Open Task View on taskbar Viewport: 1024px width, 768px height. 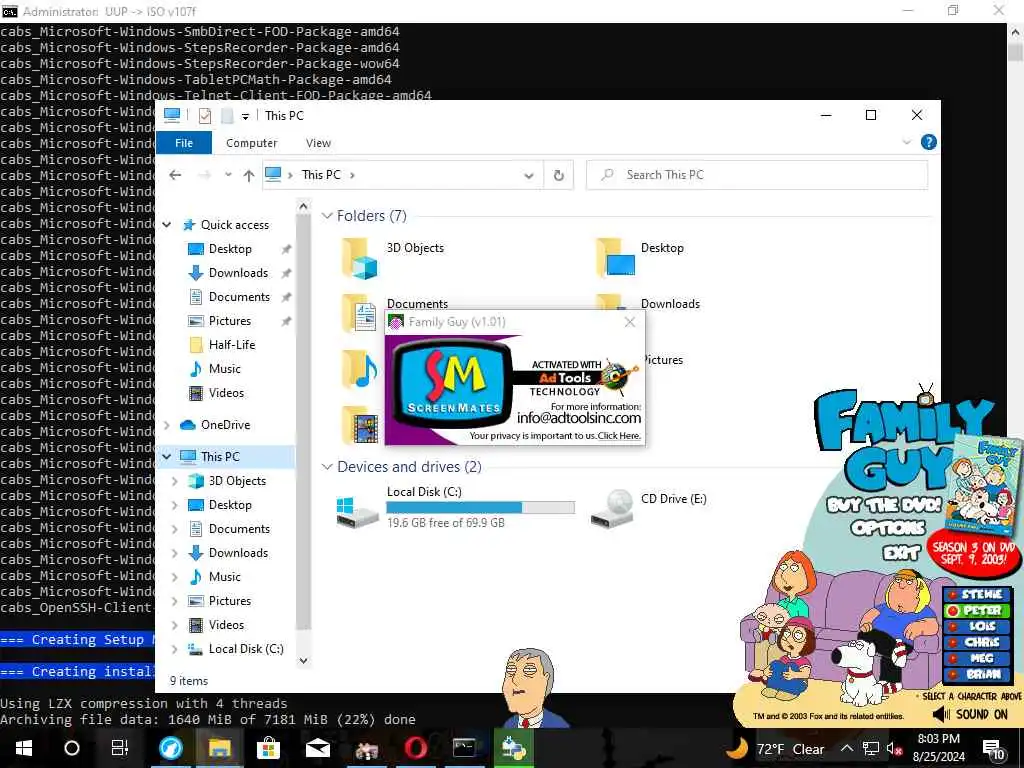[120, 748]
